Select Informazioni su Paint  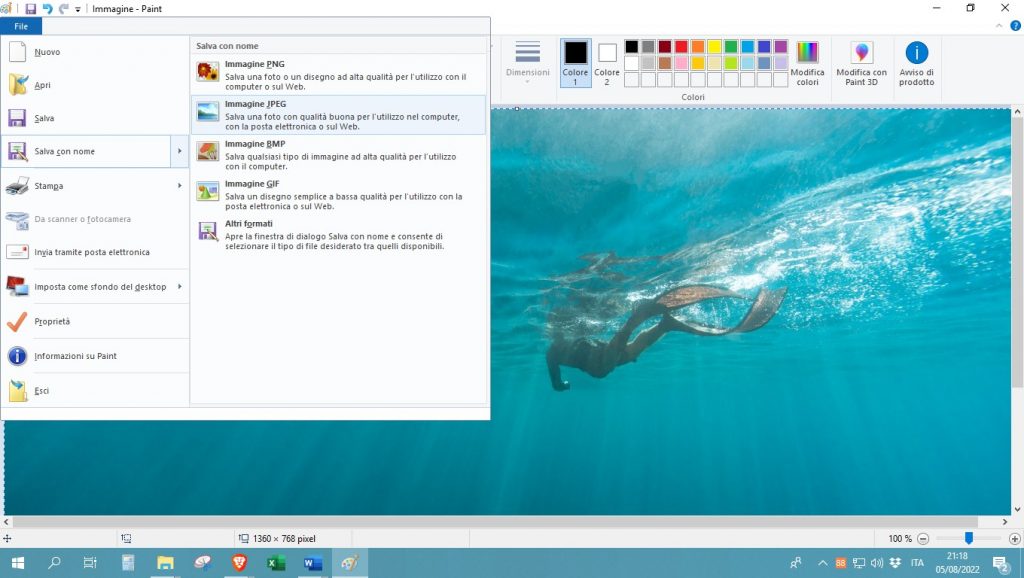pos(75,356)
